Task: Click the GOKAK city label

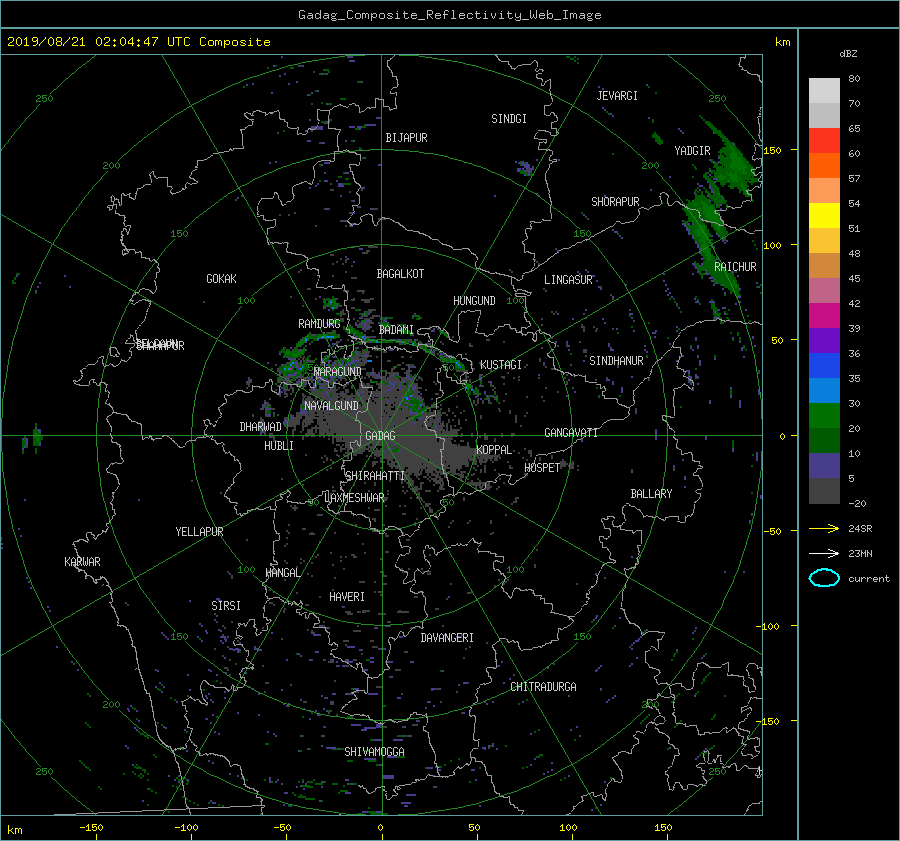Action: 221,279
